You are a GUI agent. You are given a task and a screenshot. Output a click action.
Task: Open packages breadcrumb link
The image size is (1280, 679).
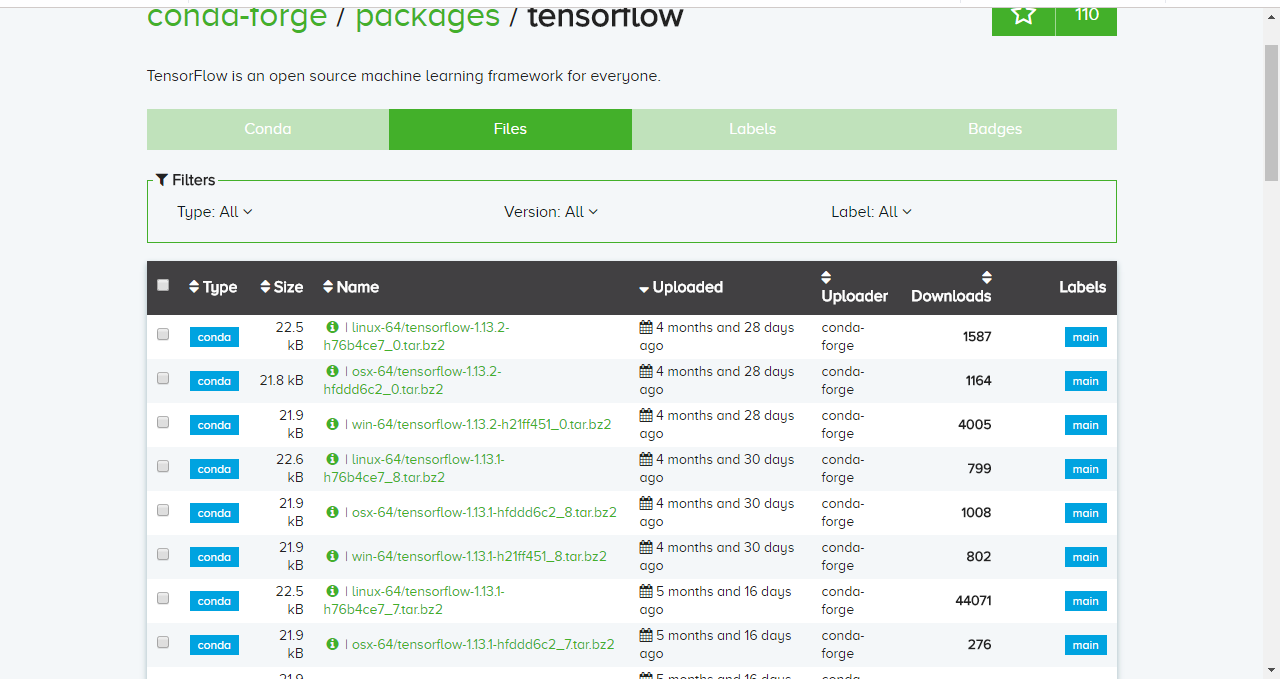coord(428,16)
